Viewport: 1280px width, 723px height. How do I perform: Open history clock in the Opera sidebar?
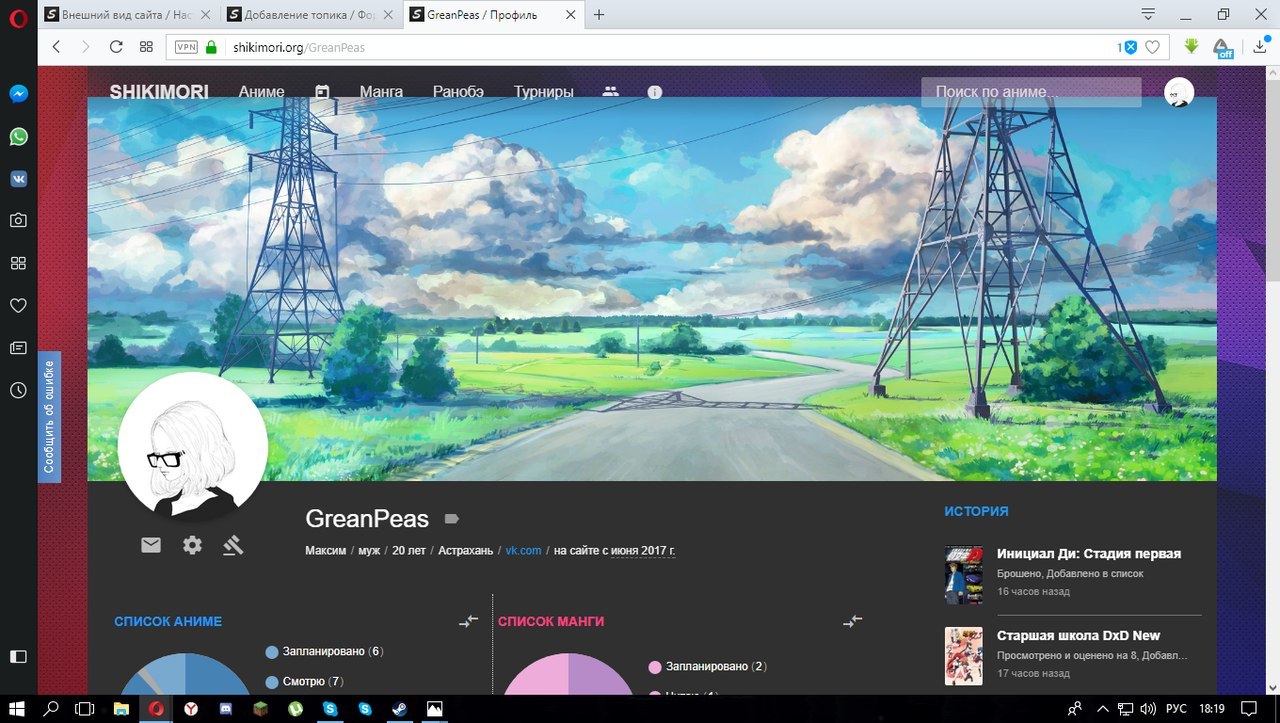[x=18, y=390]
